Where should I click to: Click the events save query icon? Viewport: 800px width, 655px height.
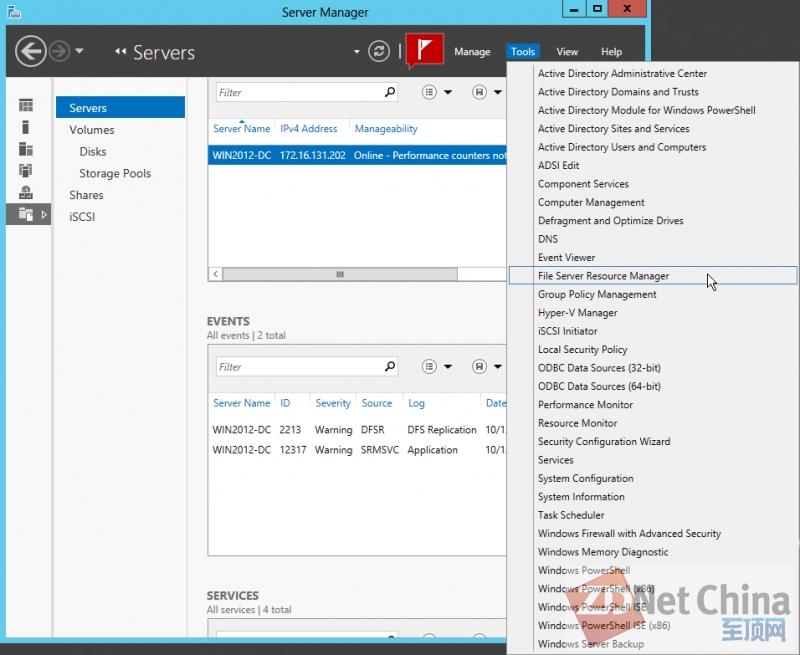tap(479, 366)
